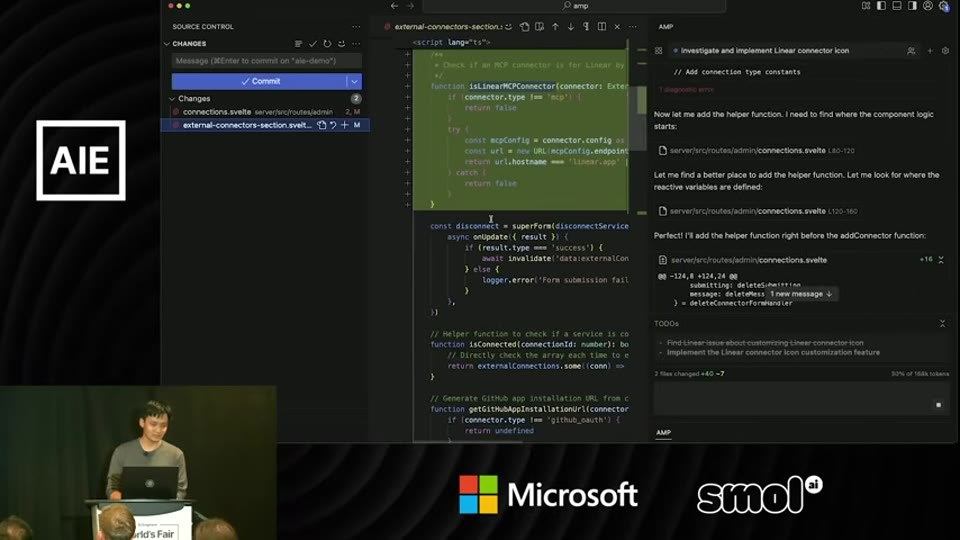Click the changes count badge 2
The height and width of the screenshot is (540, 960).
coord(356,99)
